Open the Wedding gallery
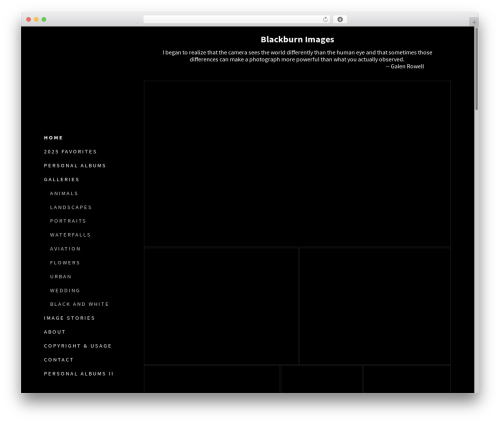 pyautogui.click(x=65, y=291)
